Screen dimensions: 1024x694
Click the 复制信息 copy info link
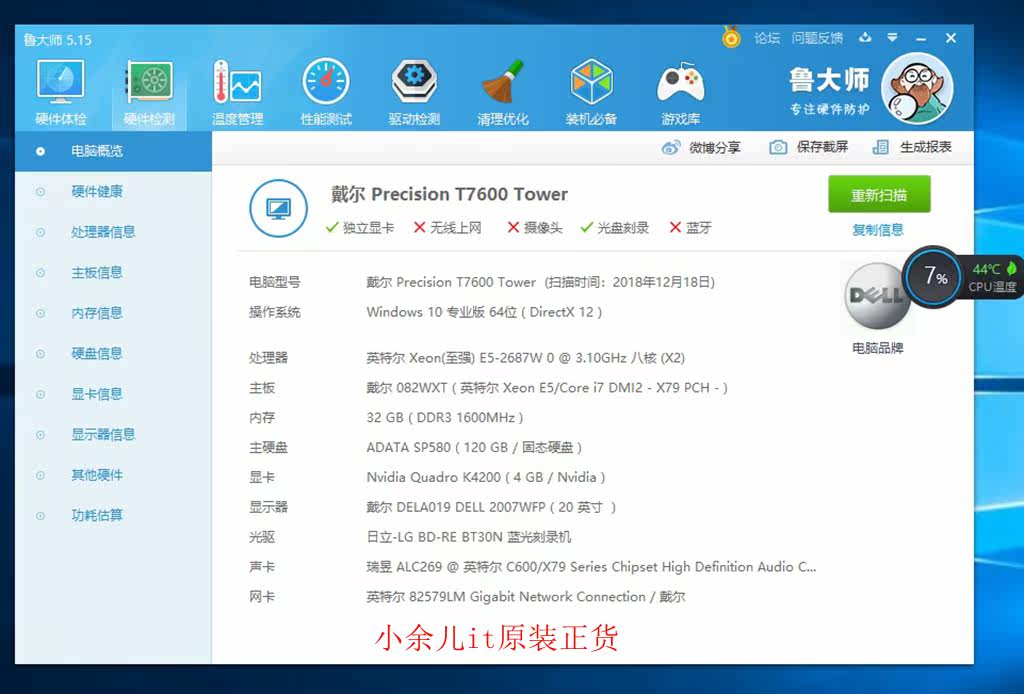878,230
